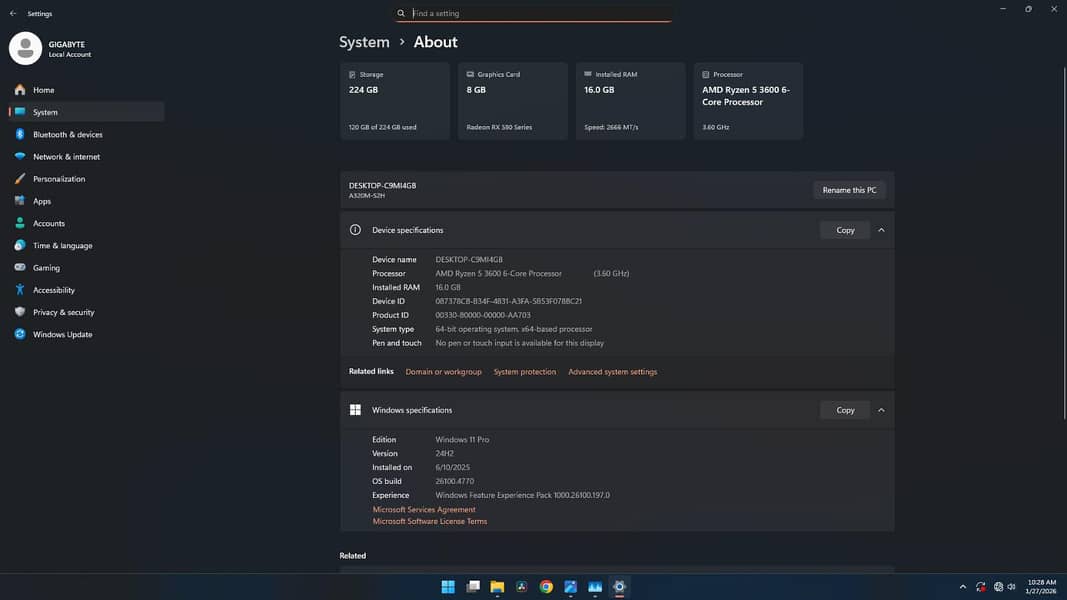The image size is (1067, 600).
Task: Click the Find a setting search box
Action: pyautogui.click(x=537, y=13)
